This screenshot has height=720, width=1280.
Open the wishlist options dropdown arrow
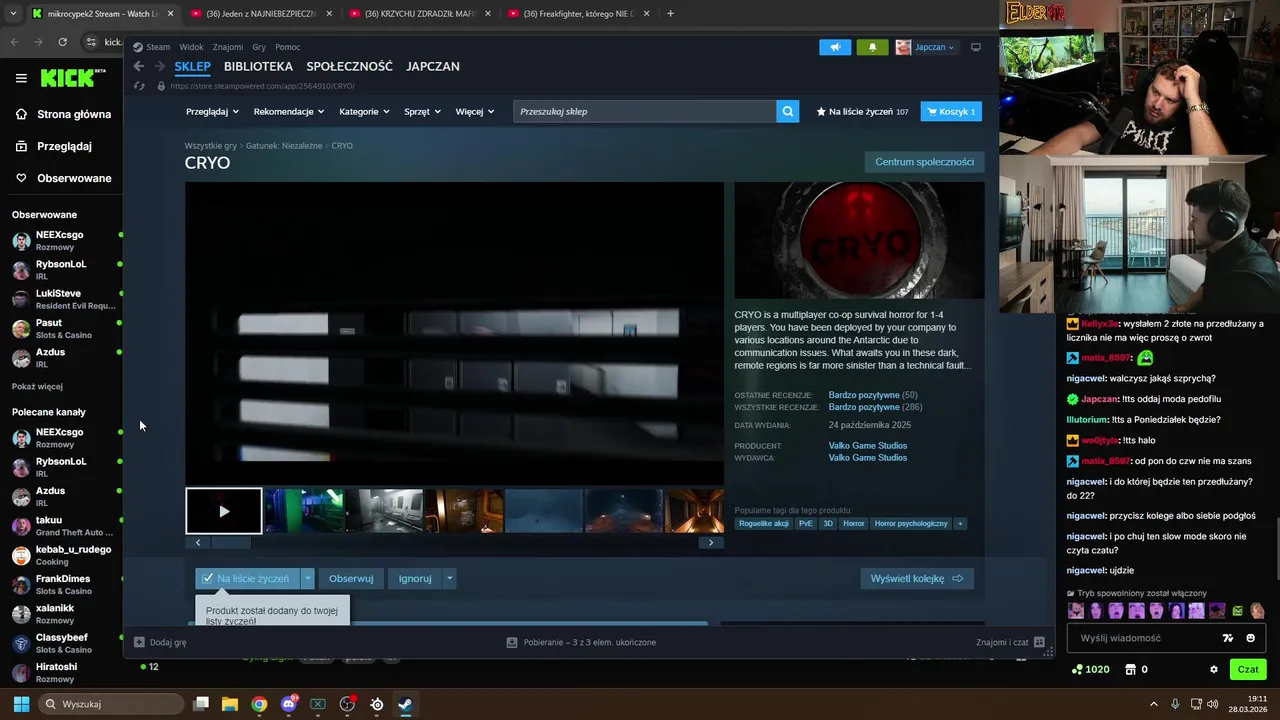308,578
